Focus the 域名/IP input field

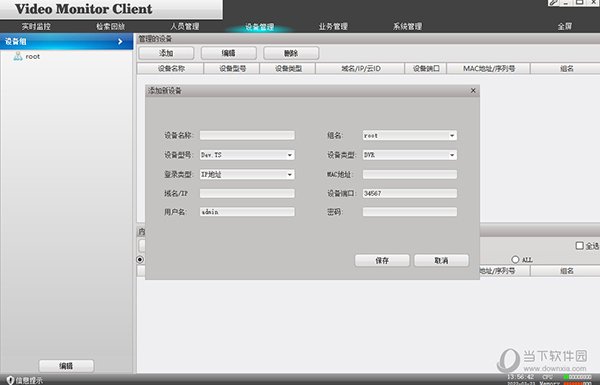coord(247,193)
